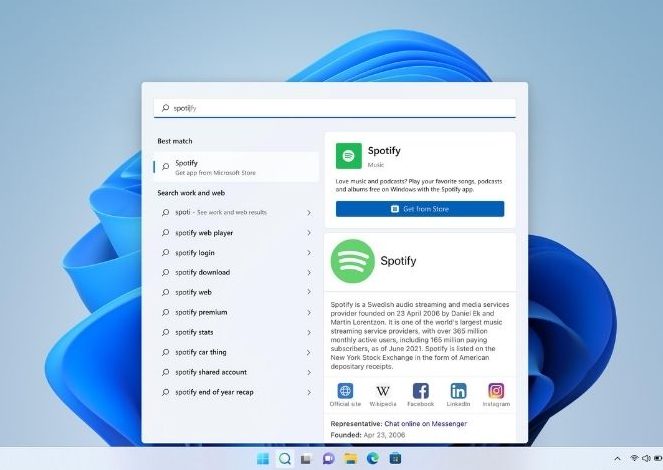Launch Microsoft Edge from the taskbar

pyautogui.click(x=373, y=459)
